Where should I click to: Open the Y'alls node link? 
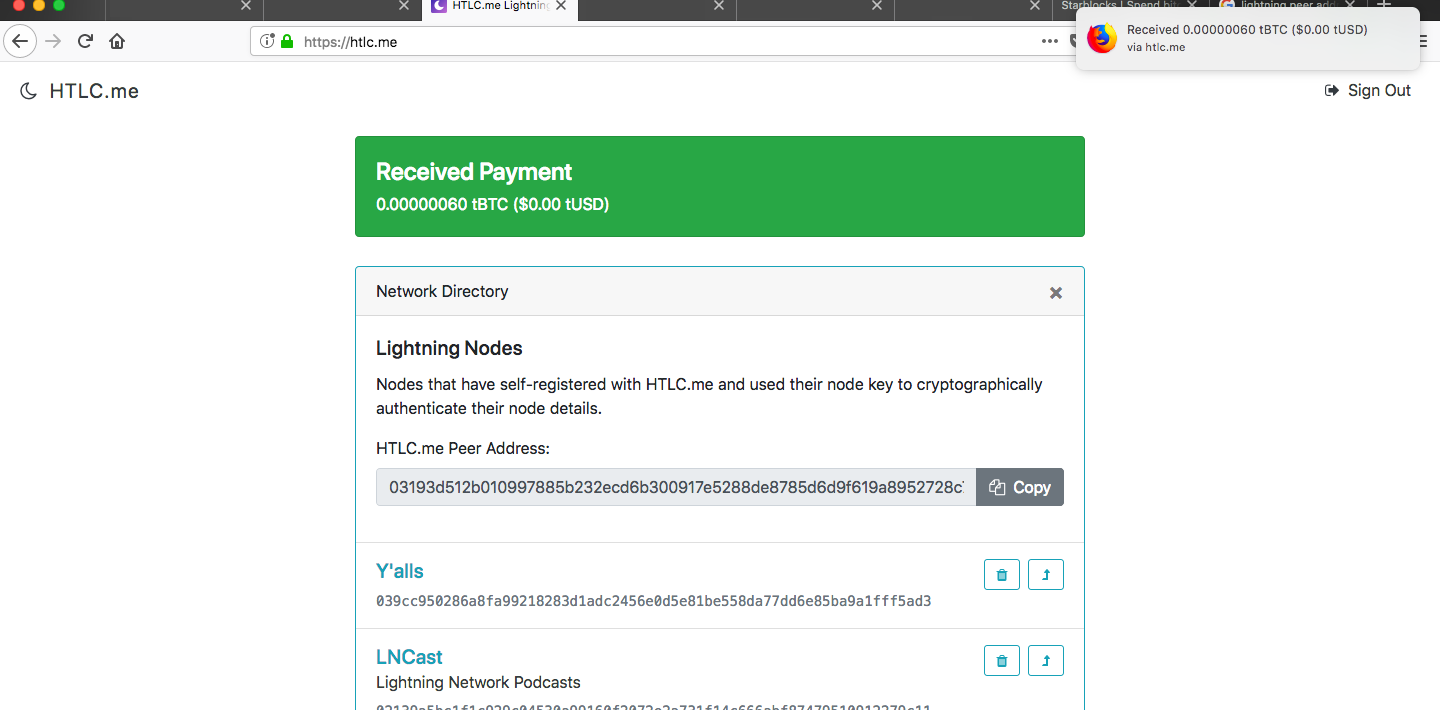coord(400,571)
